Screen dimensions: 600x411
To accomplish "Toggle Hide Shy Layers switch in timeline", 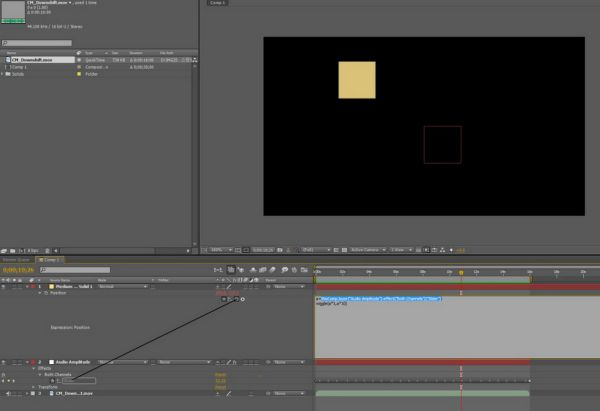I will pyautogui.click(x=253, y=270).
